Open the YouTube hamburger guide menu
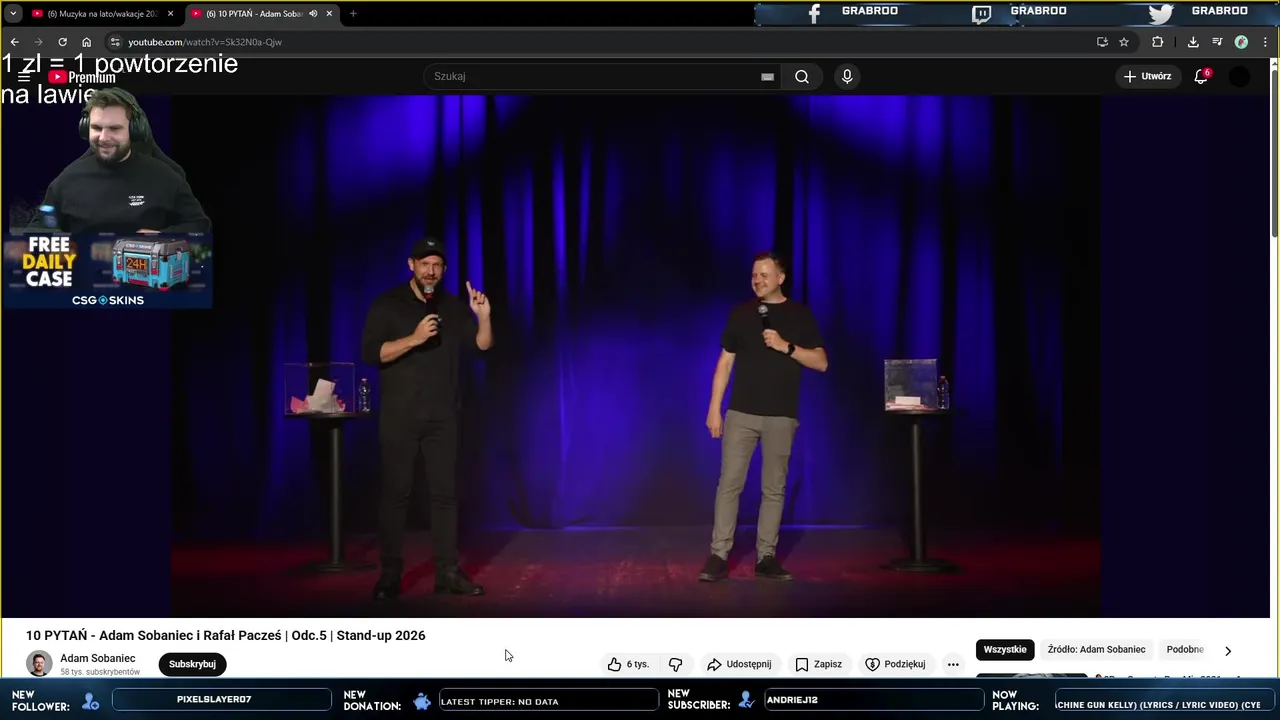Viewport: 1280px width, 720px height. (x=24, y=77)
